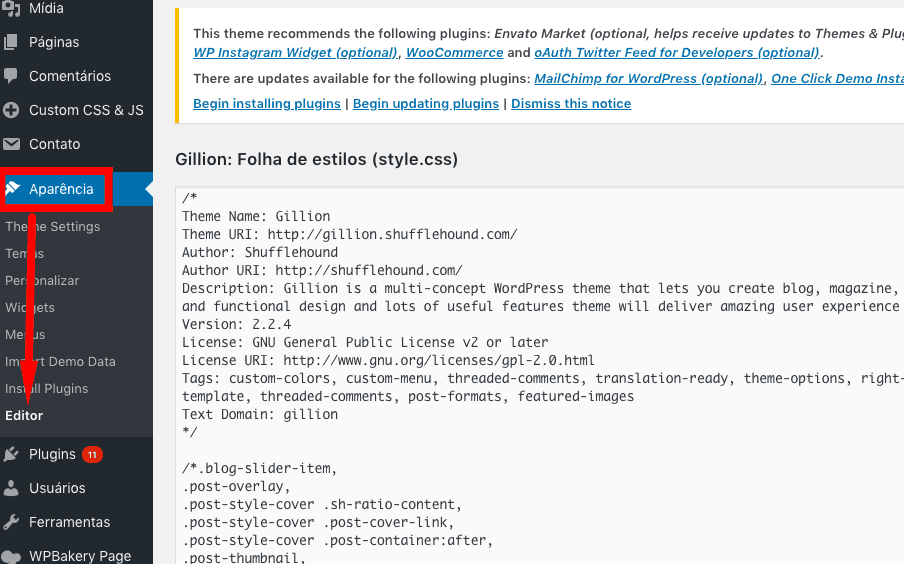Screen dimensions: 904x564
Task: Click the Author: Shufflehound line
Action: coord(260,252)
